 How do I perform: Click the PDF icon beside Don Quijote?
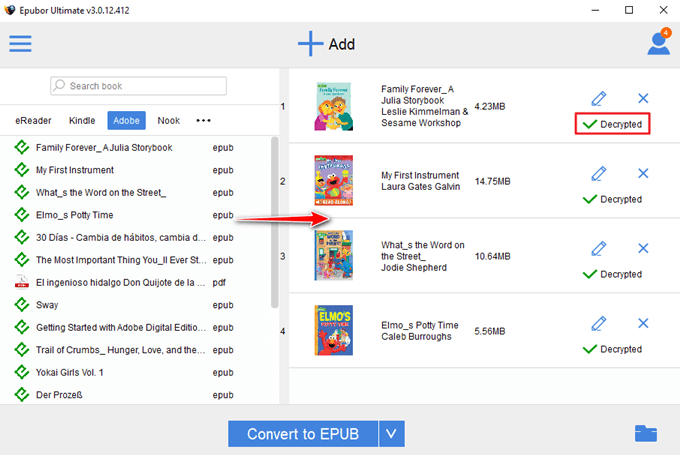click(22, 282)
